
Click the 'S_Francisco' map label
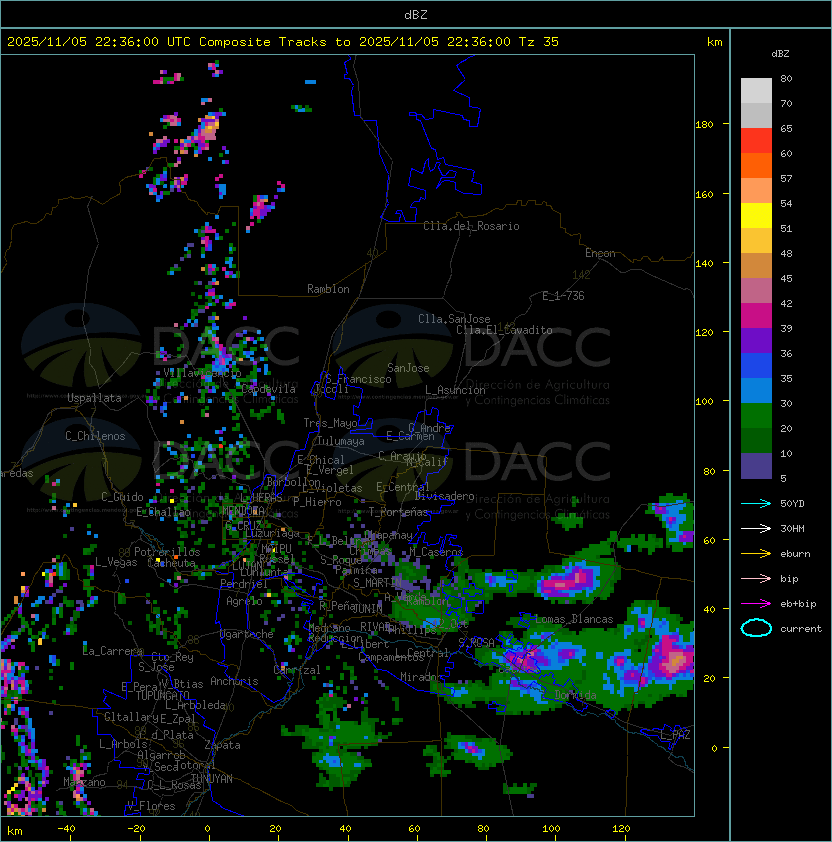(x=358, y=379)
